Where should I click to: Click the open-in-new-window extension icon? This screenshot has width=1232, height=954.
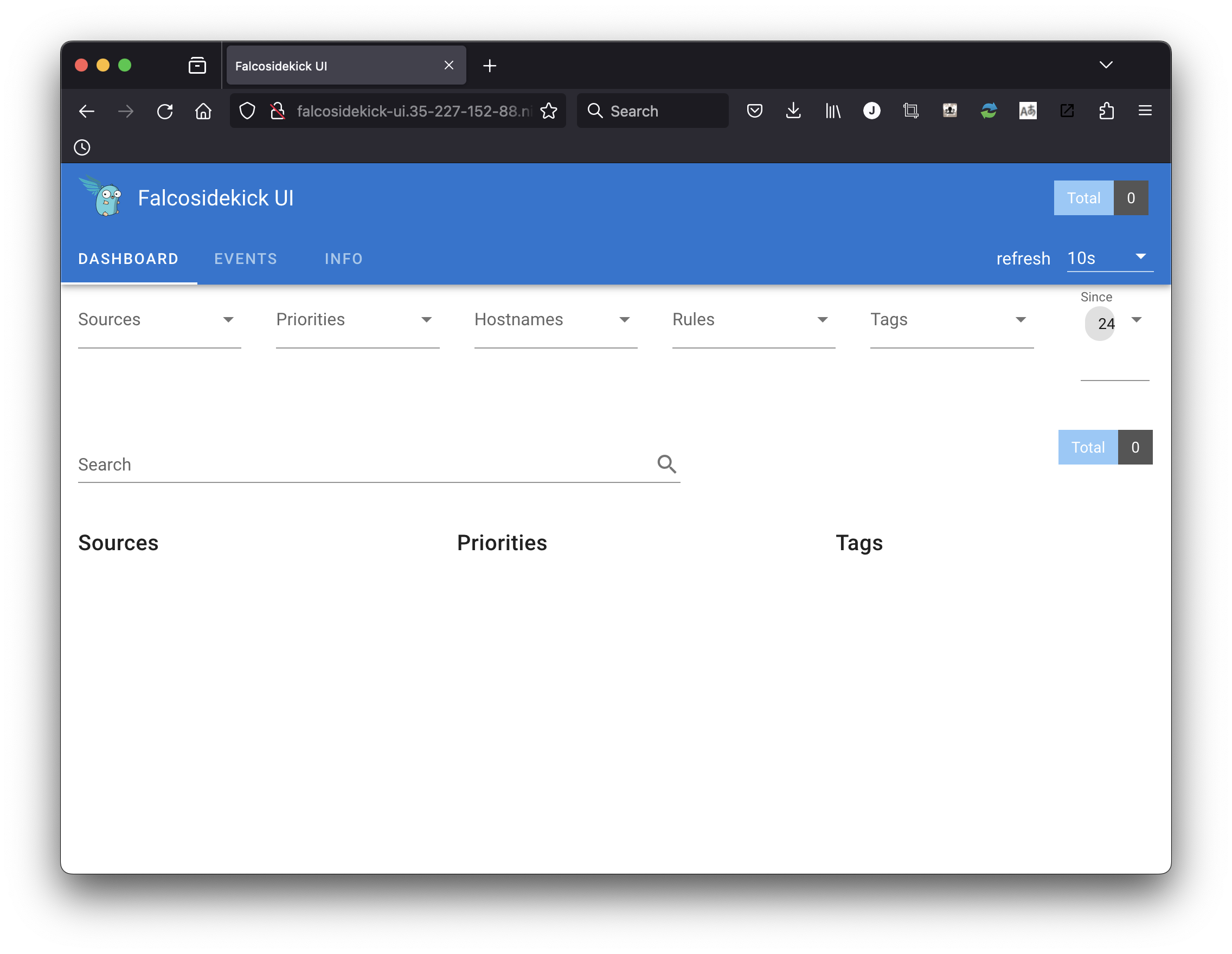click(x=1067, y=111)
